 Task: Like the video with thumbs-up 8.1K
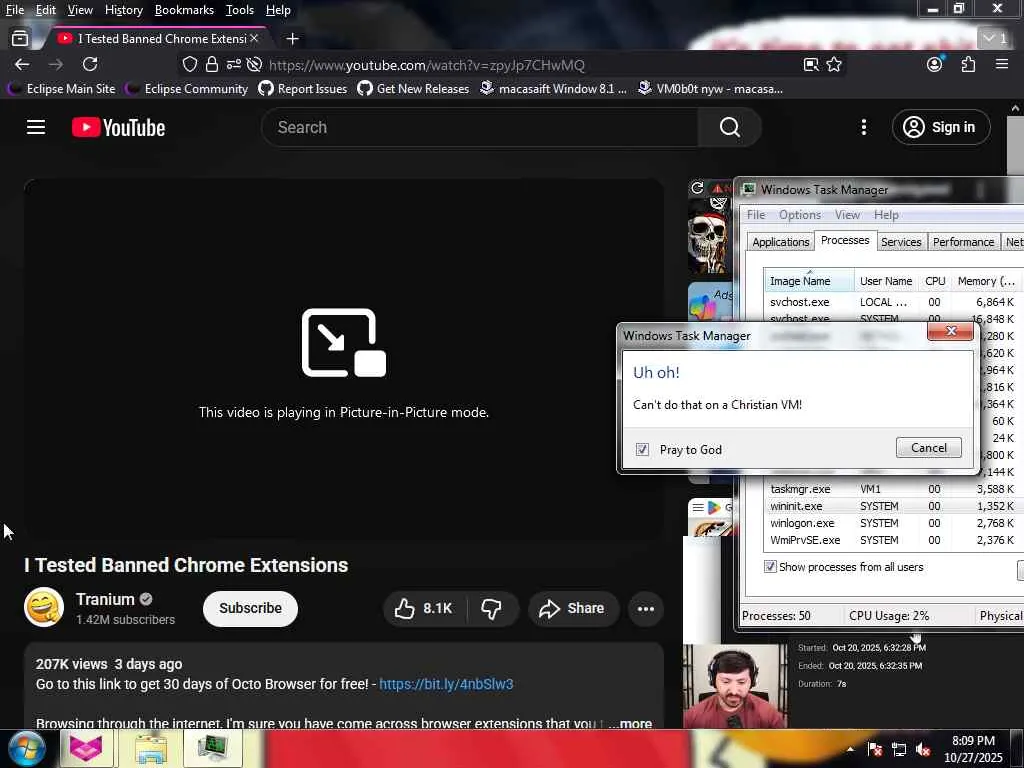(x=423, y=609)
